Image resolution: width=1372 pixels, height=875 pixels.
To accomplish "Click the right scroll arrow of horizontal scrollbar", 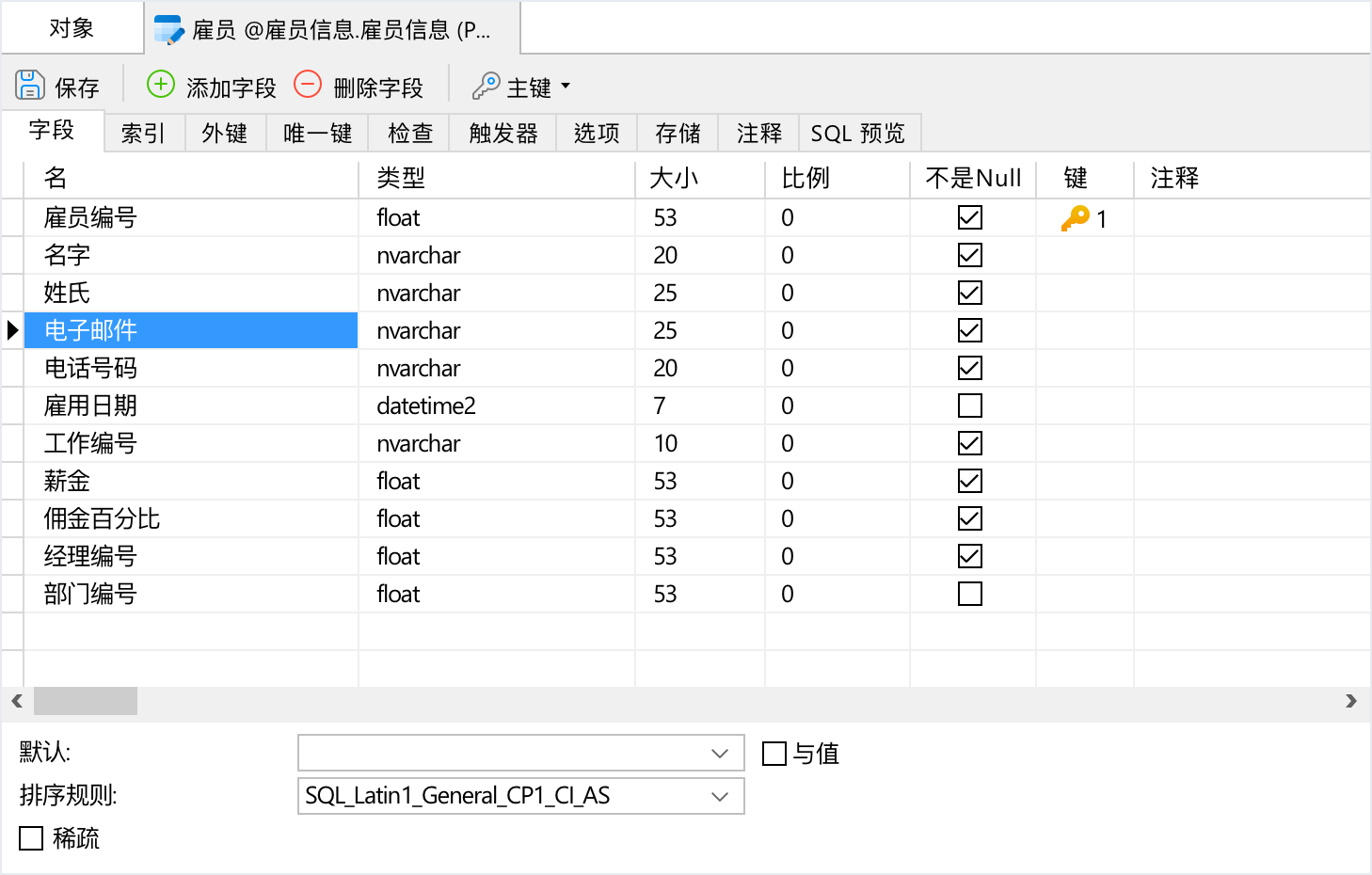I will [1350, 701].
